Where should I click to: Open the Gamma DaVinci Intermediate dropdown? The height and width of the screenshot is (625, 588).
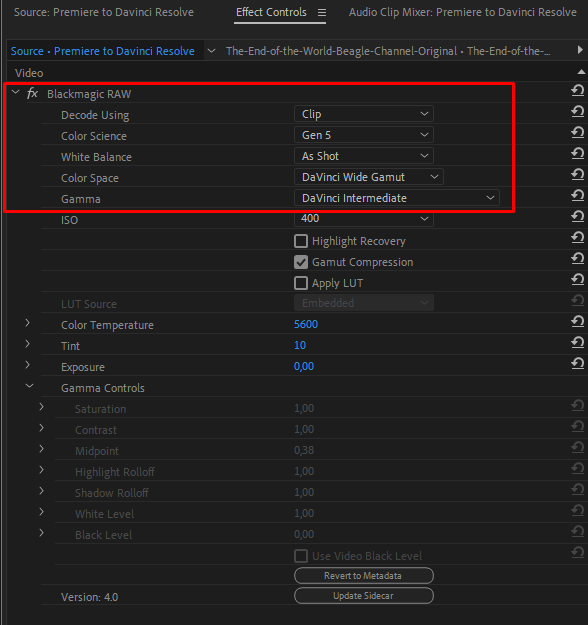[x=397, y=198]
